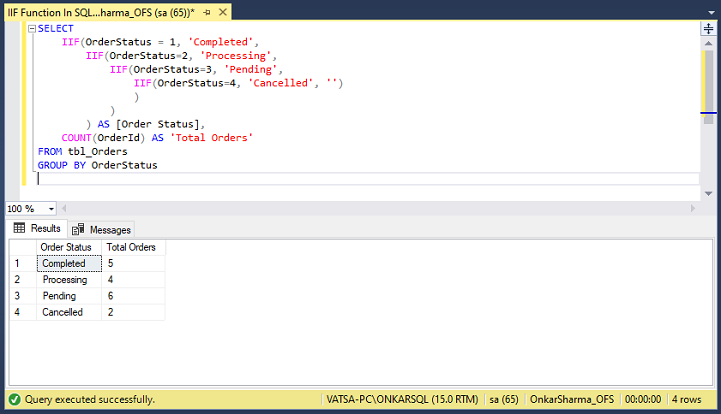Click the 4 rows status entry
This screenshot has width=721, height=414.
(x=687, y=399)
